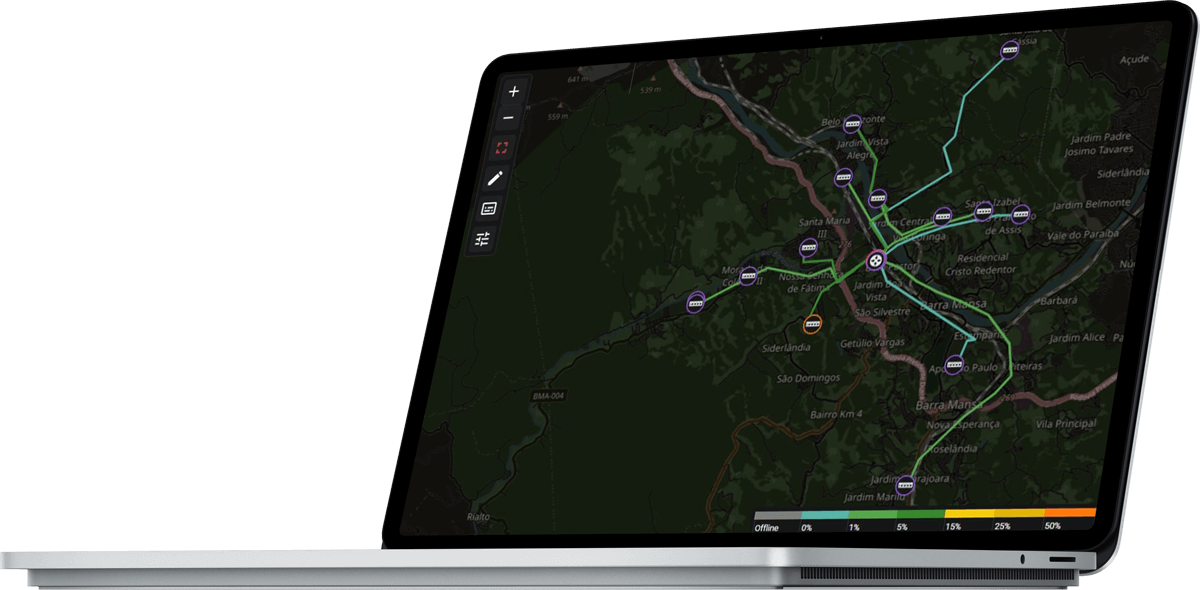Click the yellow 15% legend segment
This screenshot has height=590, width=1200.
pyautogui.click(x=969, y=513)
